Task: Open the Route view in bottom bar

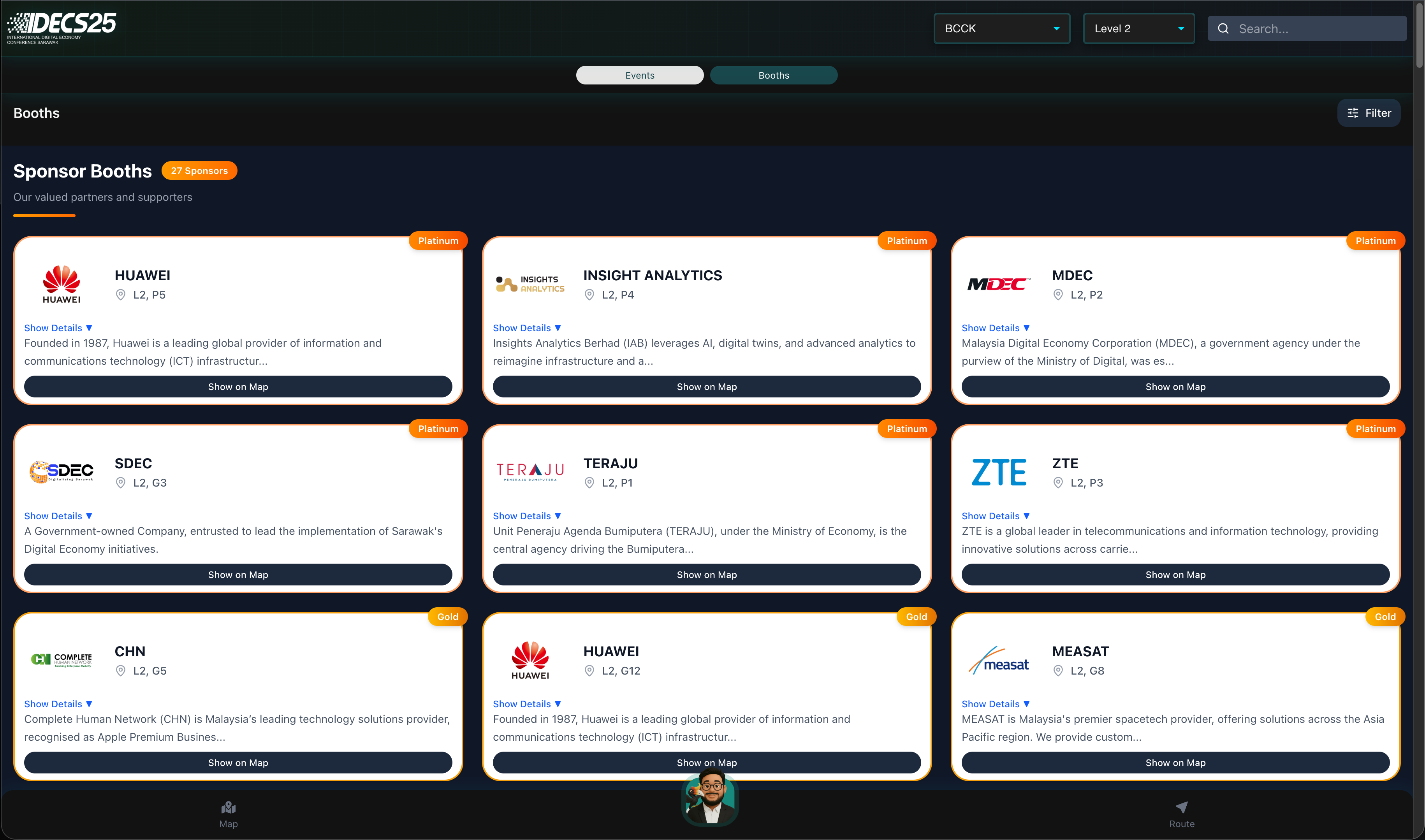Action: pyautogui.click(x=1182, y=815)
